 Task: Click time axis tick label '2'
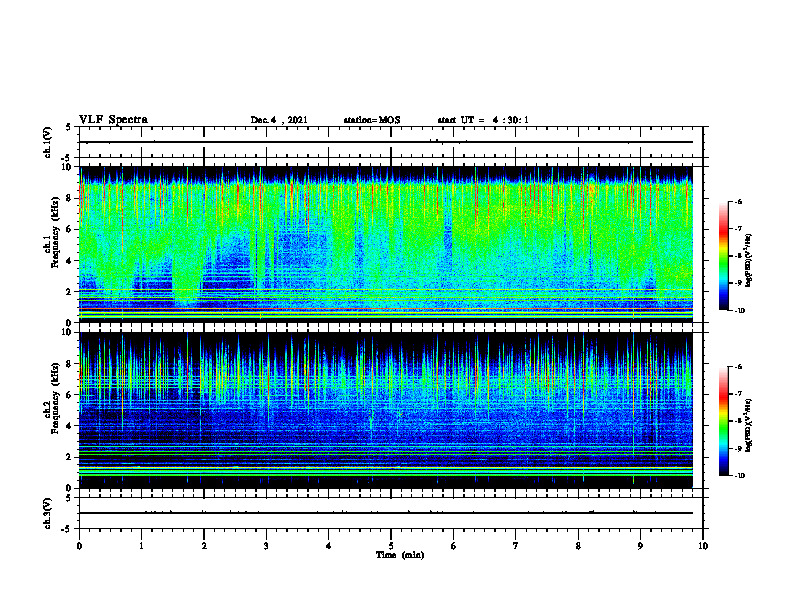pos(204,546)
